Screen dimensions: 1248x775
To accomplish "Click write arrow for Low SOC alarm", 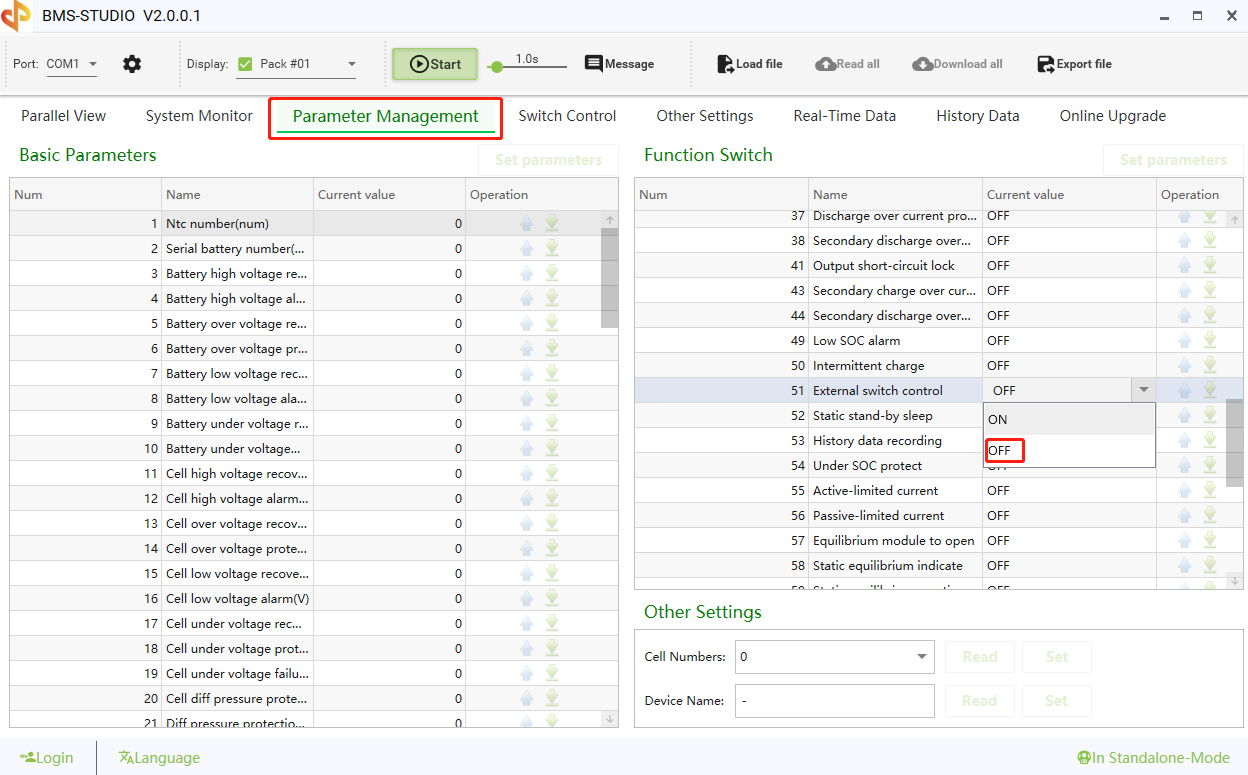I will pyautogui.click(x=1210, y=340).
